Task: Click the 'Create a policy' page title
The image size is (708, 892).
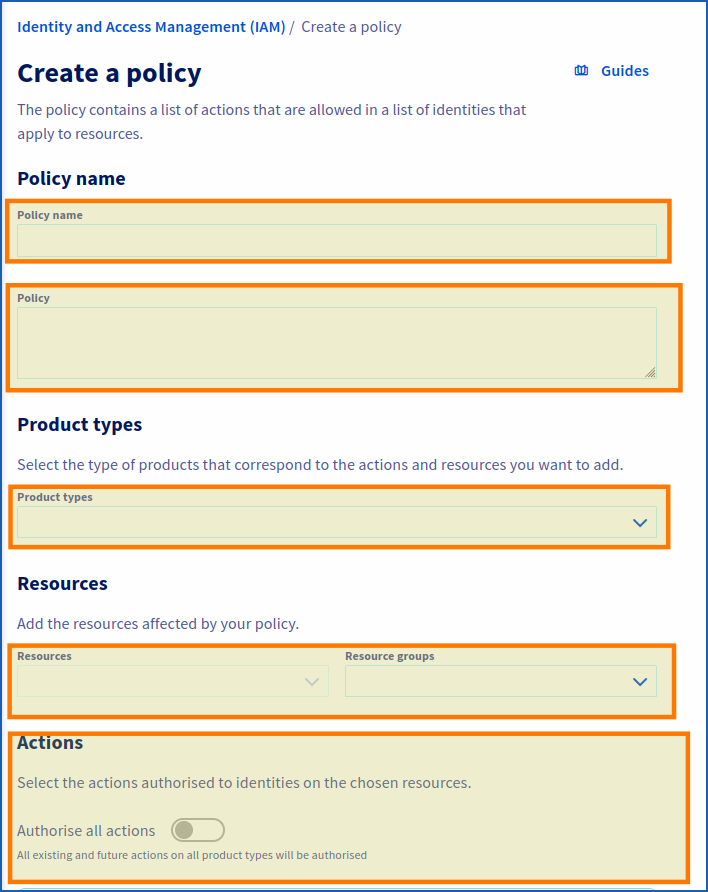Action: pyautogui.click(x=109, y=73)
